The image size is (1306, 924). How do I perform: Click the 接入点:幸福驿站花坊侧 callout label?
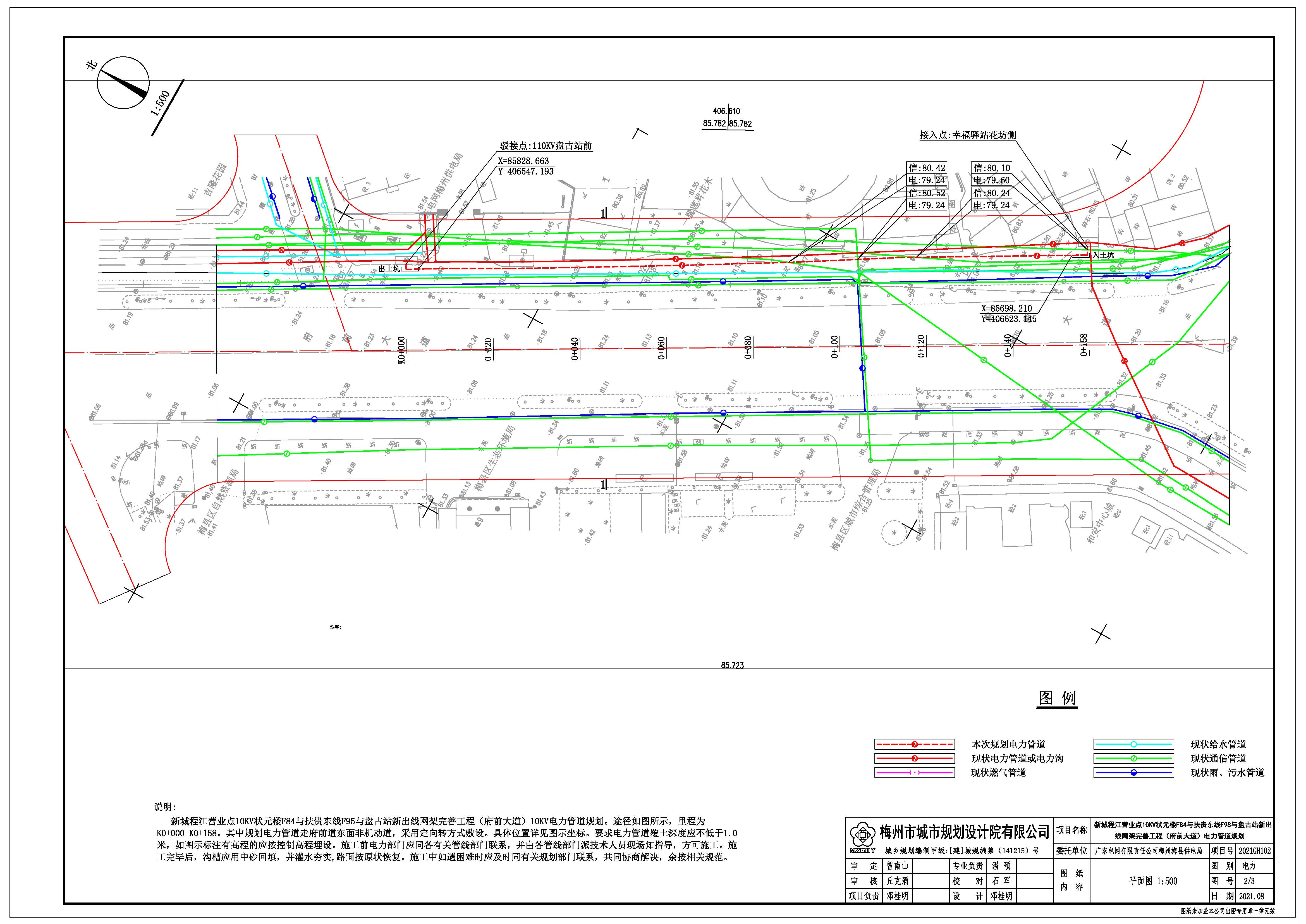coord(968,135)
